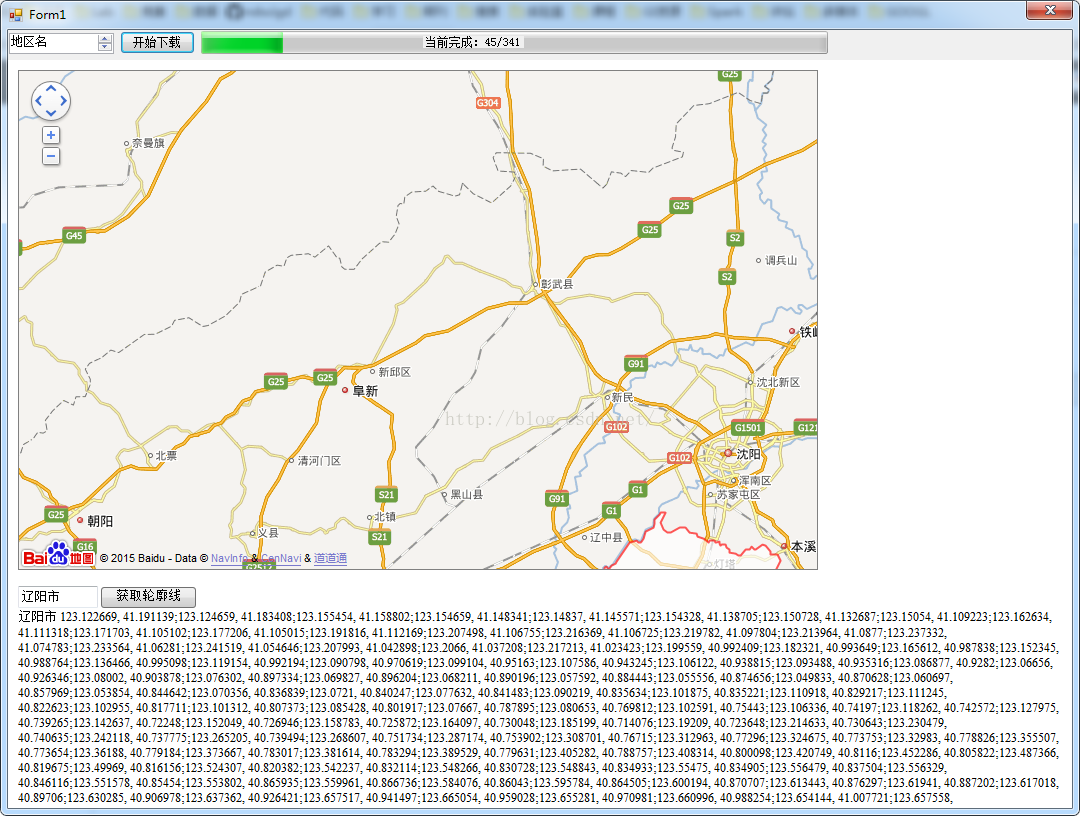1080x816 pixels.
Task: Increment the 地区名 spinner up arrow
Action: tap(105, 39)
